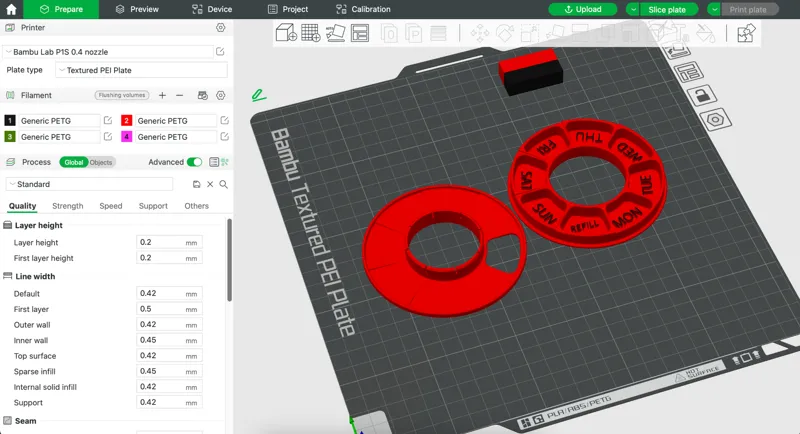Click filament 1 black color swatch
This screenshot has width=800, height=434.
coord(10,120)
